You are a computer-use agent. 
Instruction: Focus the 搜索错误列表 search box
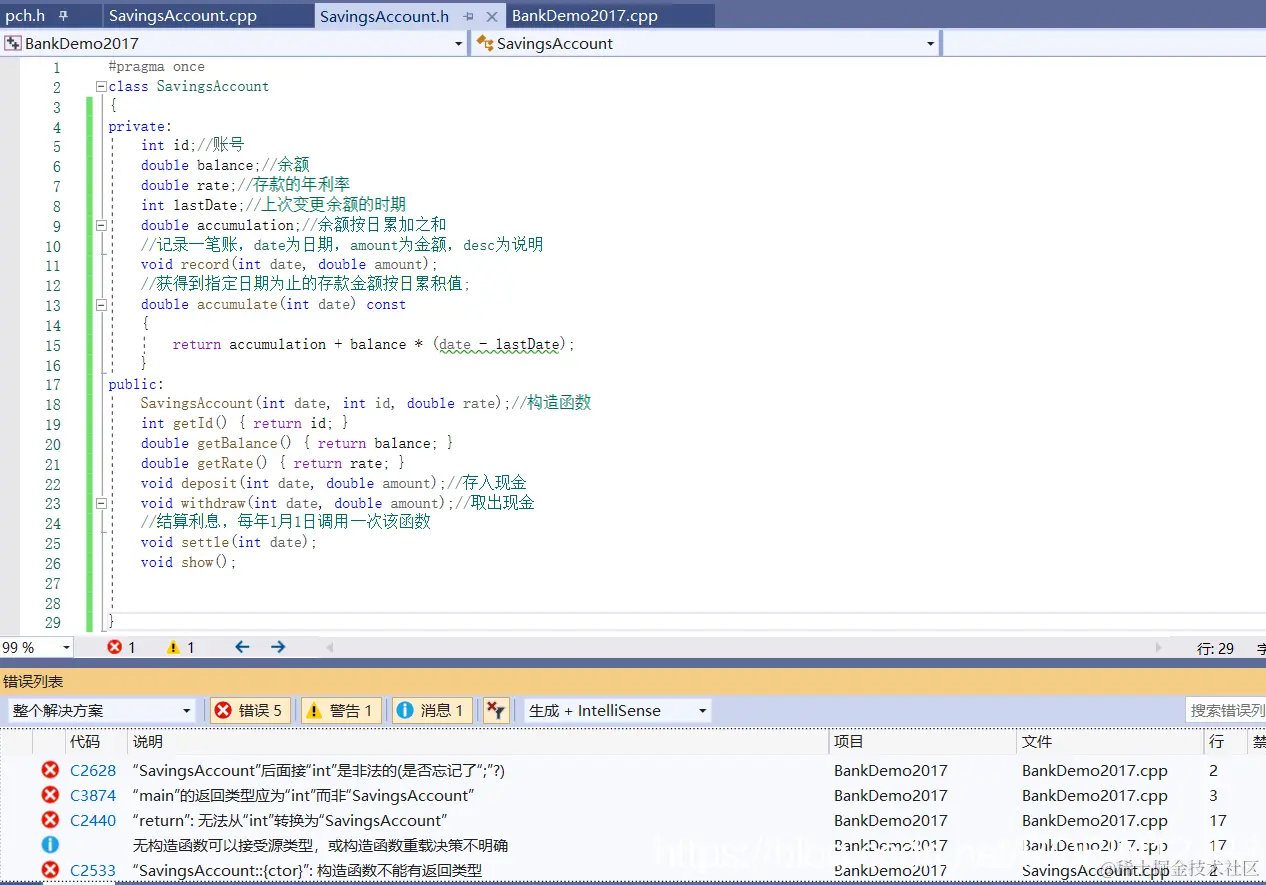tap(1225, 710)
